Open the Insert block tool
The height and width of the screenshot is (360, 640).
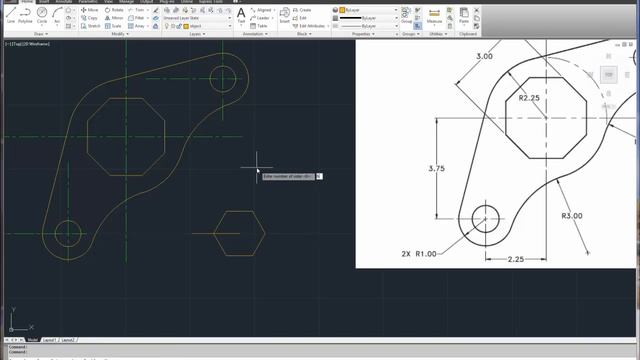(x=284, y=16)
